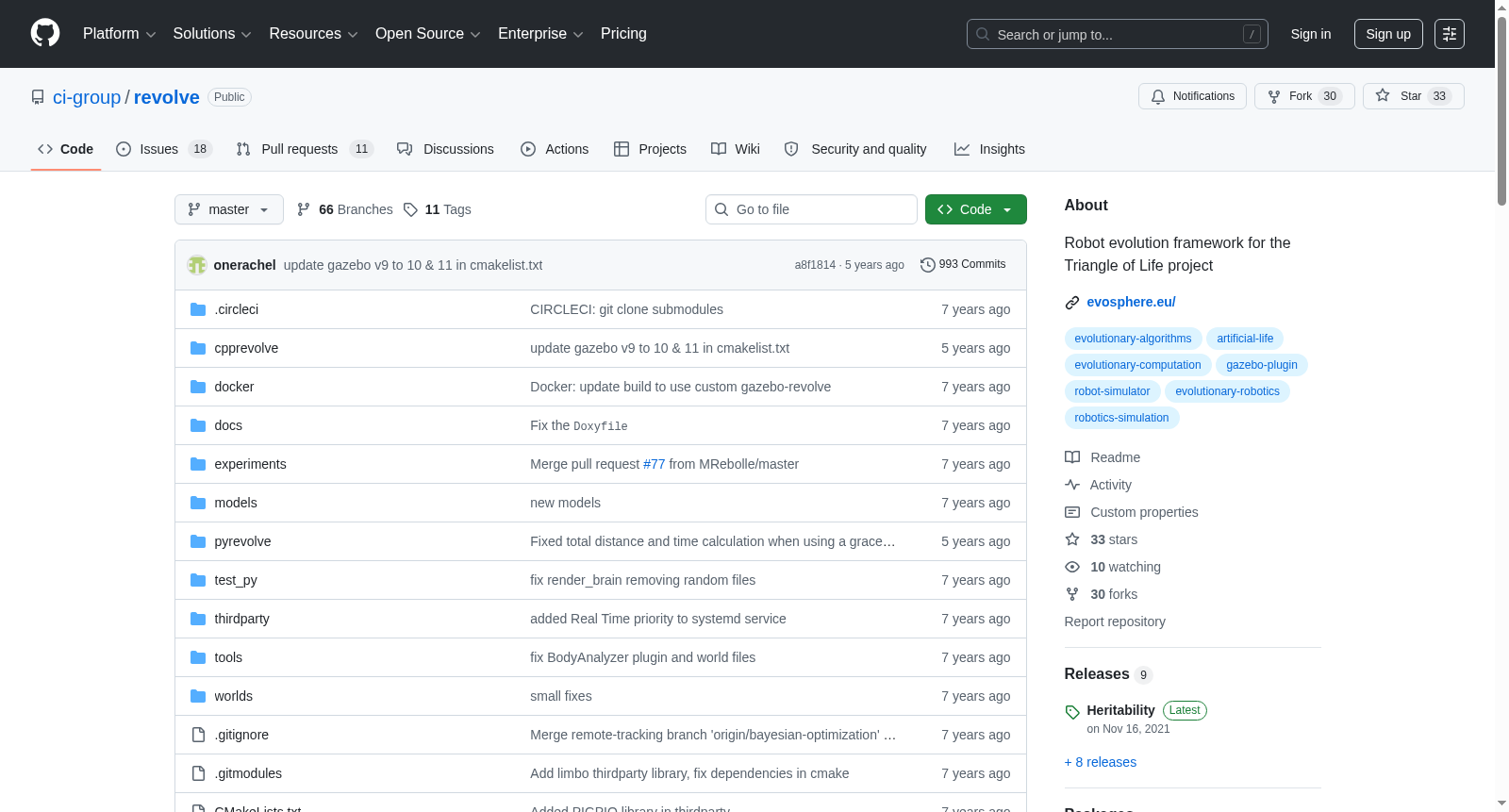This screenshot has width=1509, height=812.
Task: Click the experiments folder icon
Action: pyautogui.click(x=198, y=464)
